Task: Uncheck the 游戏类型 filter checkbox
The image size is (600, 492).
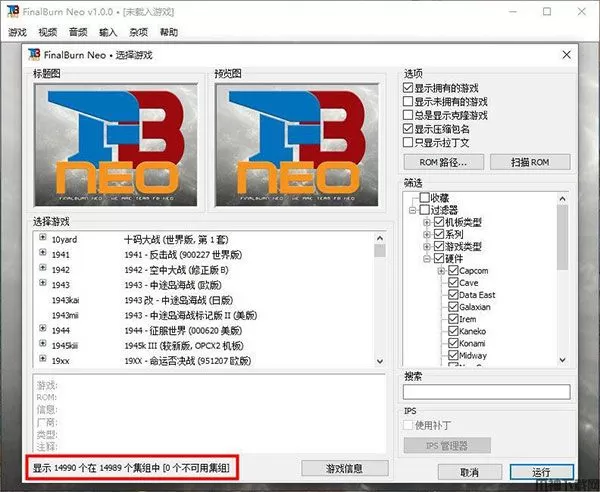Action: (439, 246)
